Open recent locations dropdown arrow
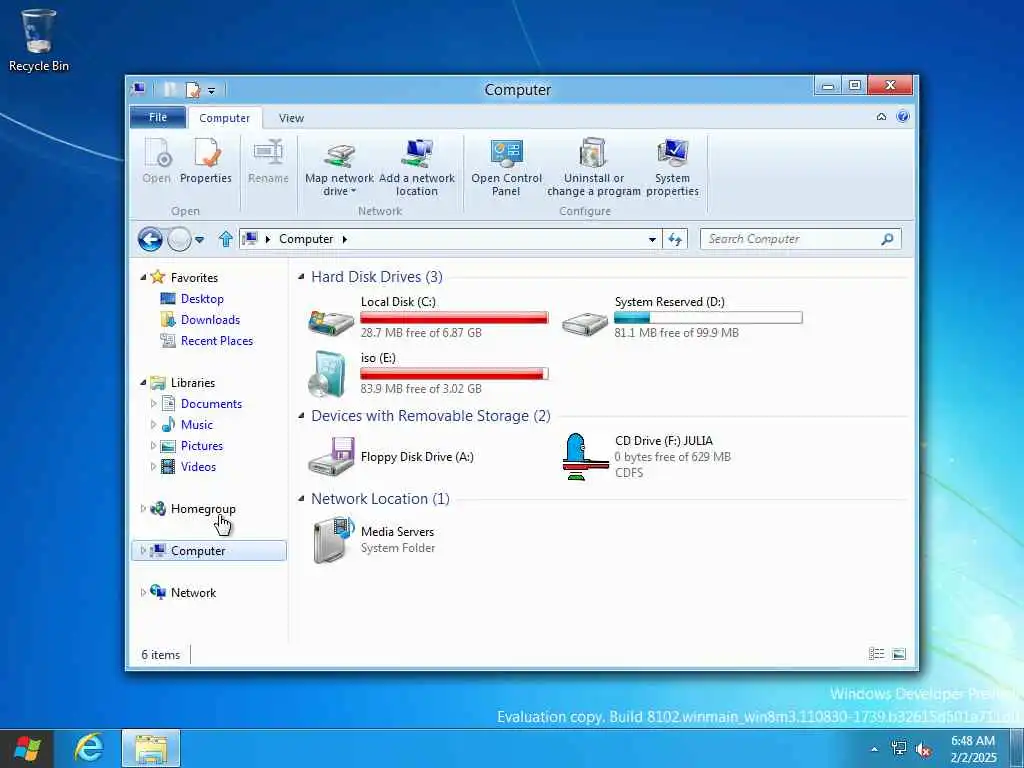The height and width of the screenshot is (768, 1024). pyautogui.click(x=199, y=240)
